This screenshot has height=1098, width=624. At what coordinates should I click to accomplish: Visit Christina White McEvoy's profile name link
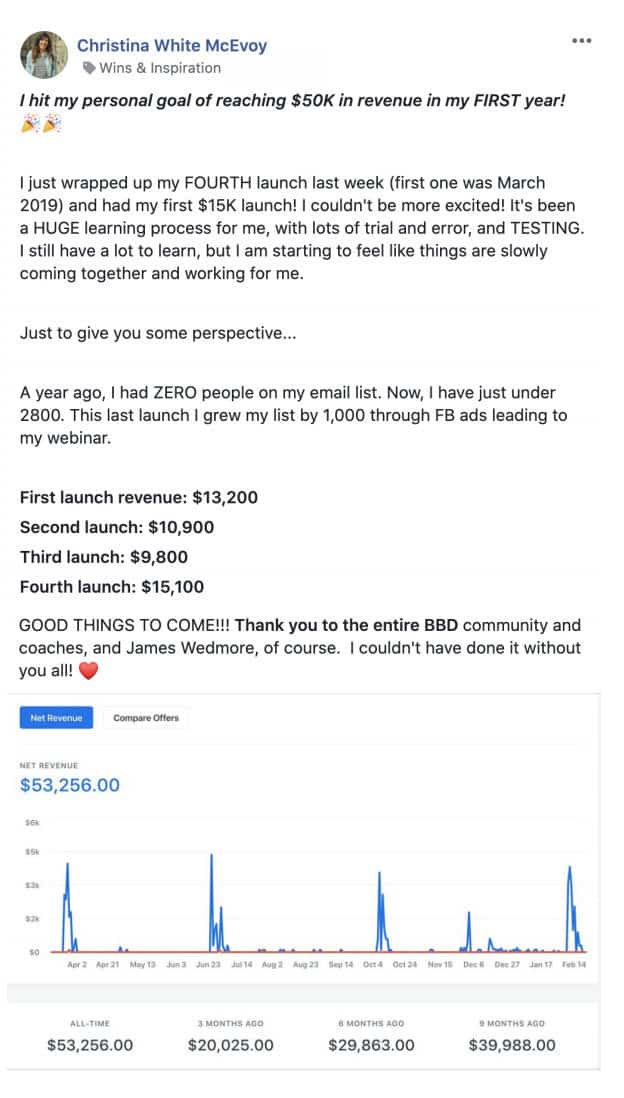[x=172, y=45]
